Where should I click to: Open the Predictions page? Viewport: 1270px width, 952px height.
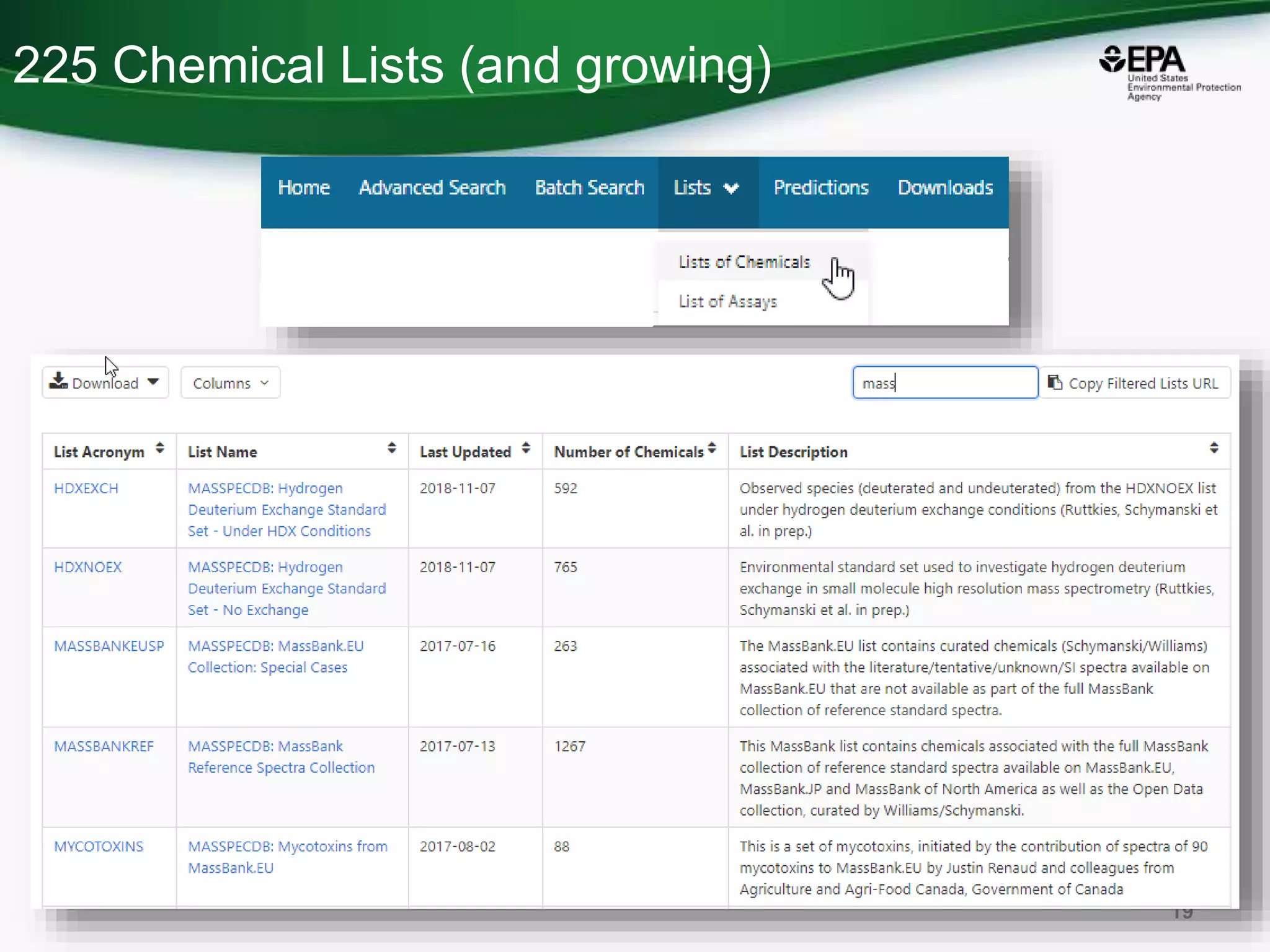click(821, 188)
